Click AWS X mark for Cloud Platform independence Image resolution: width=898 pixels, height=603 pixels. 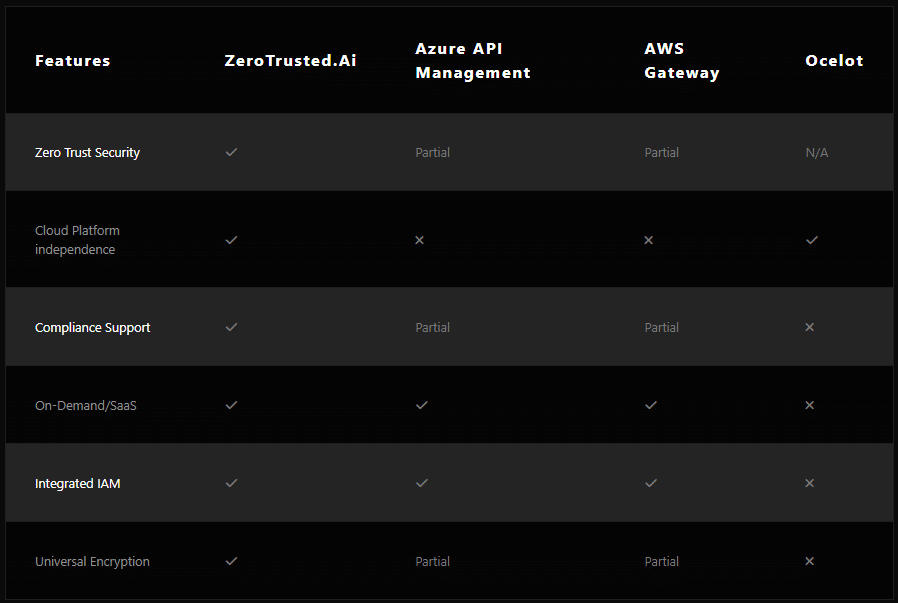coord(649,240)
